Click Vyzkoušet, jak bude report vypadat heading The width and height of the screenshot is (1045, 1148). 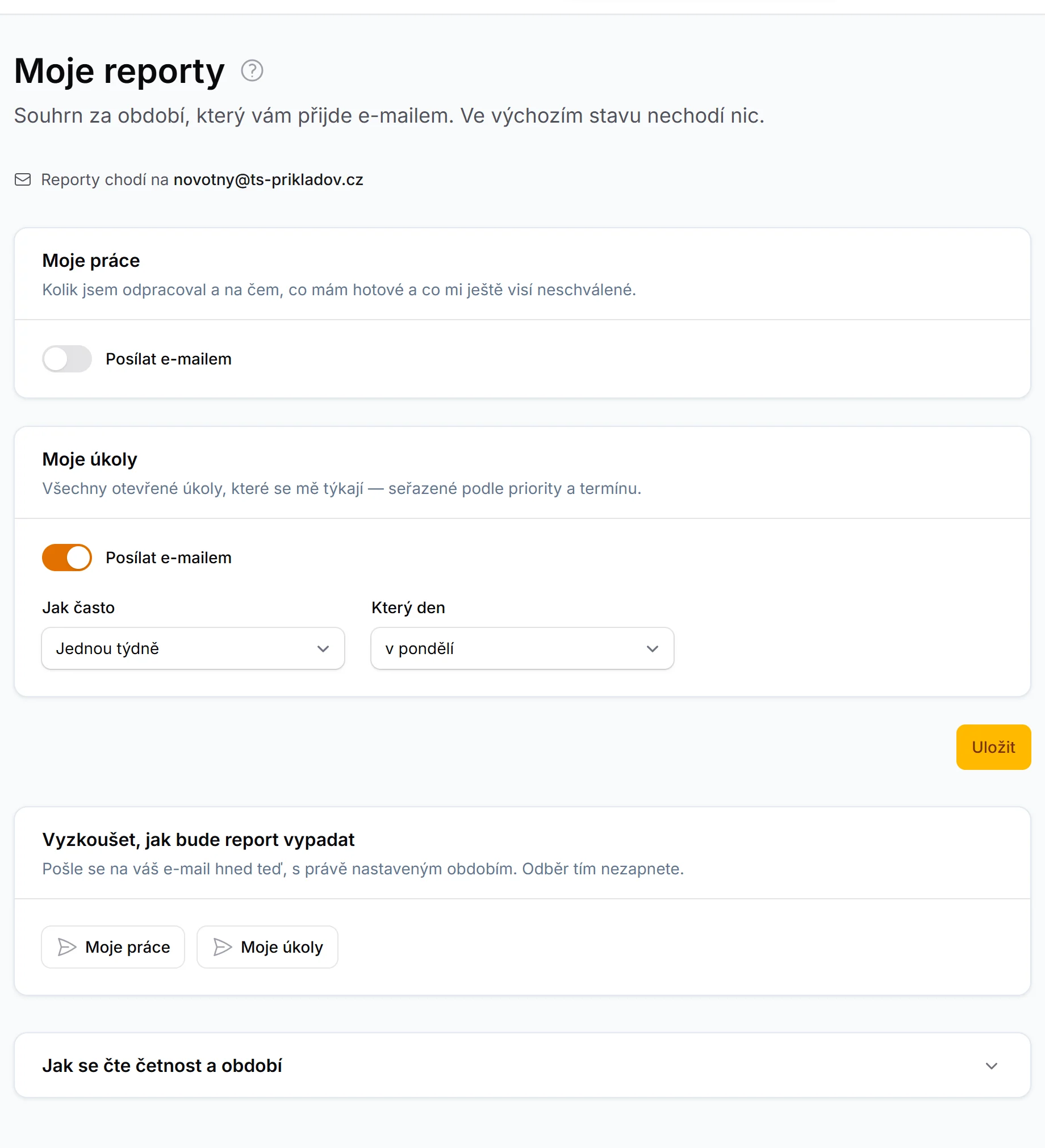coord(198,840)
